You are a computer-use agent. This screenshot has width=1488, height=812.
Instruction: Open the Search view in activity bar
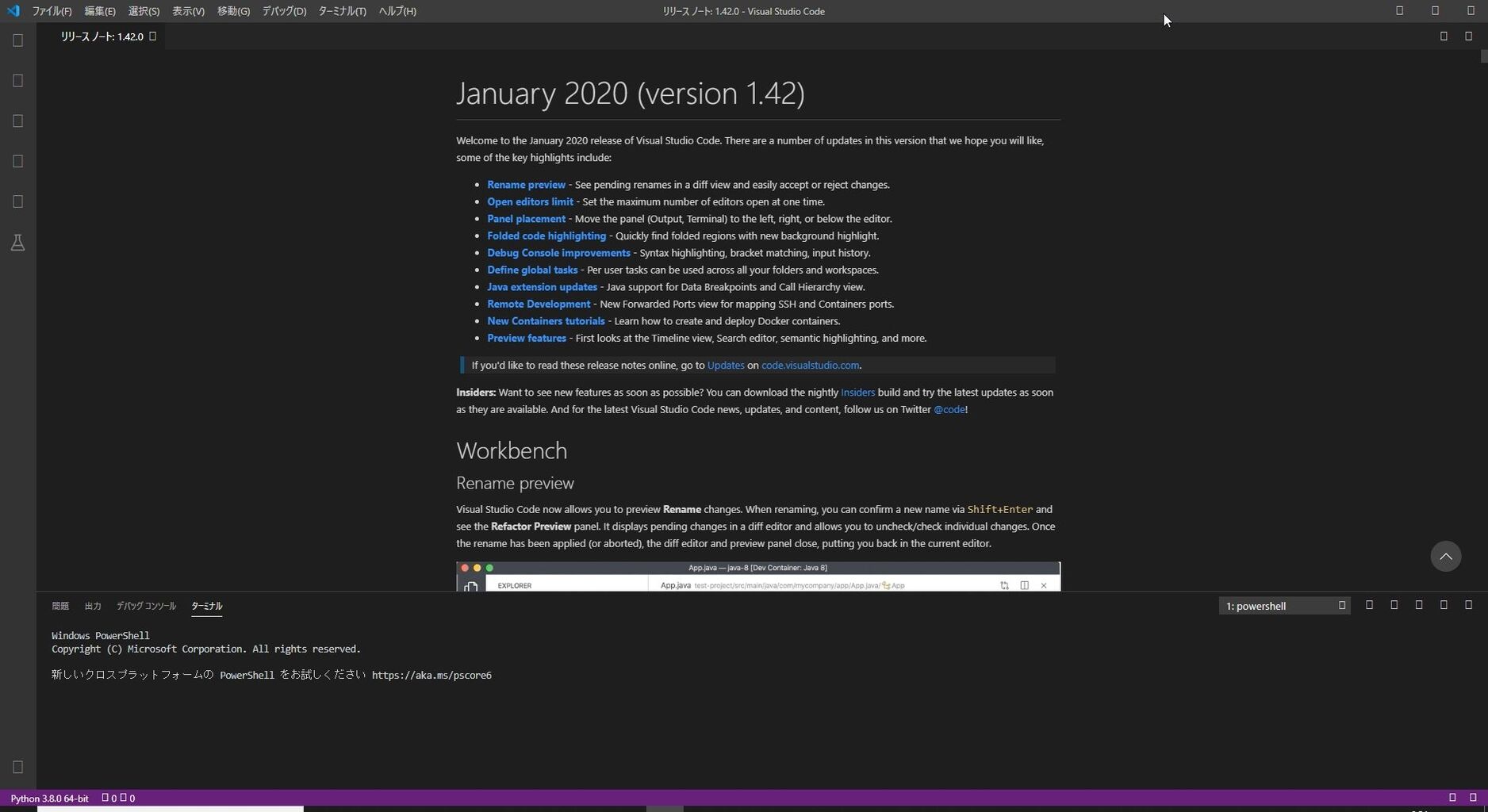[17, 80]
